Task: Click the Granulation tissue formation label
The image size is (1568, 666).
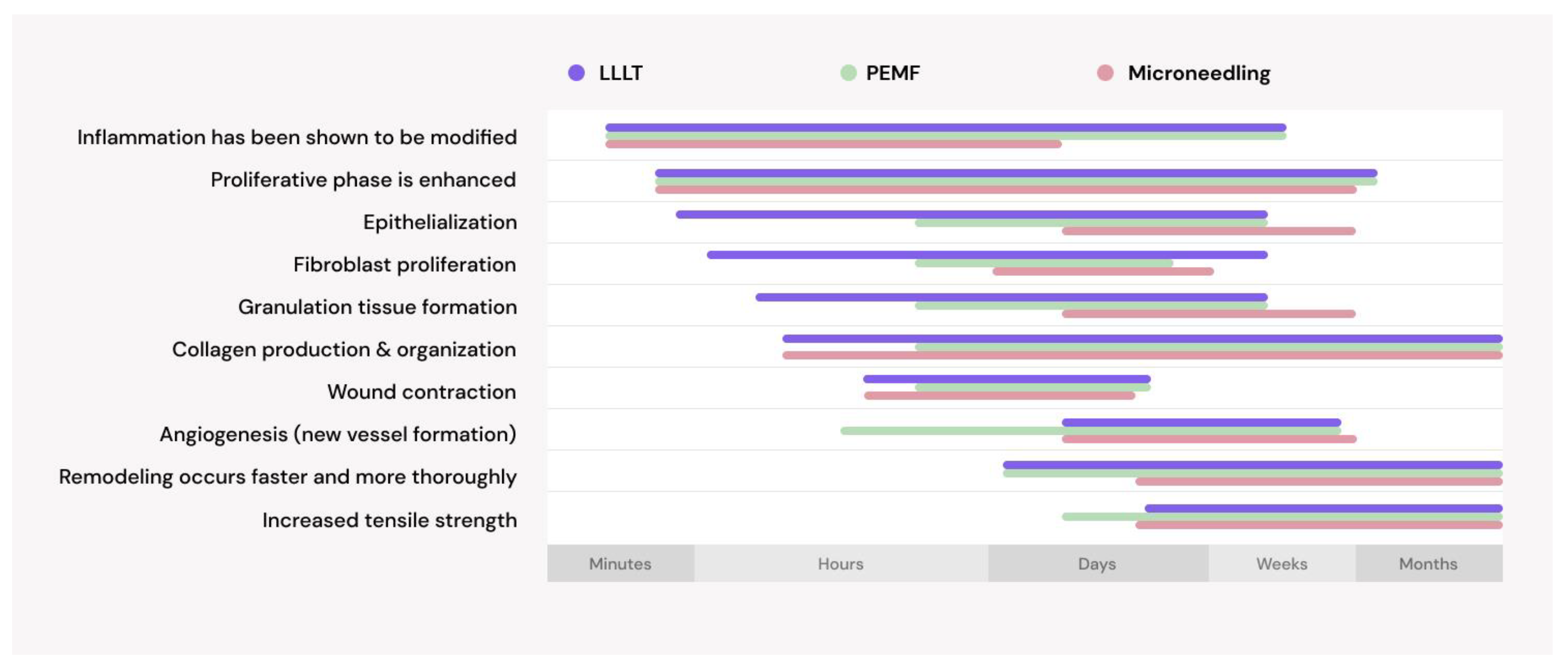Action: 377,307
